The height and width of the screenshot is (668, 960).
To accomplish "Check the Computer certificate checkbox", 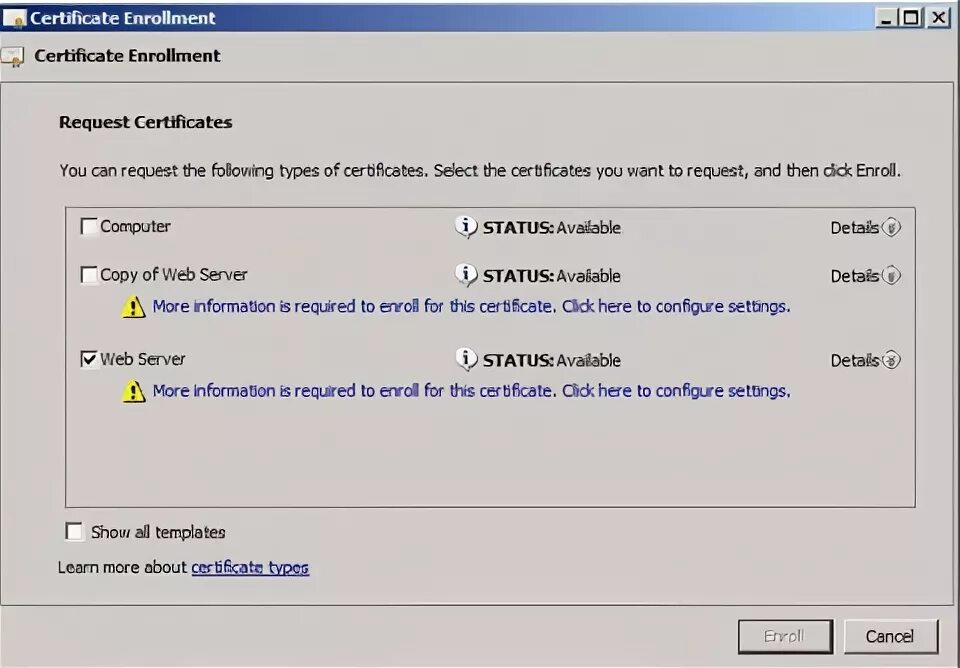I will (89, 227).
